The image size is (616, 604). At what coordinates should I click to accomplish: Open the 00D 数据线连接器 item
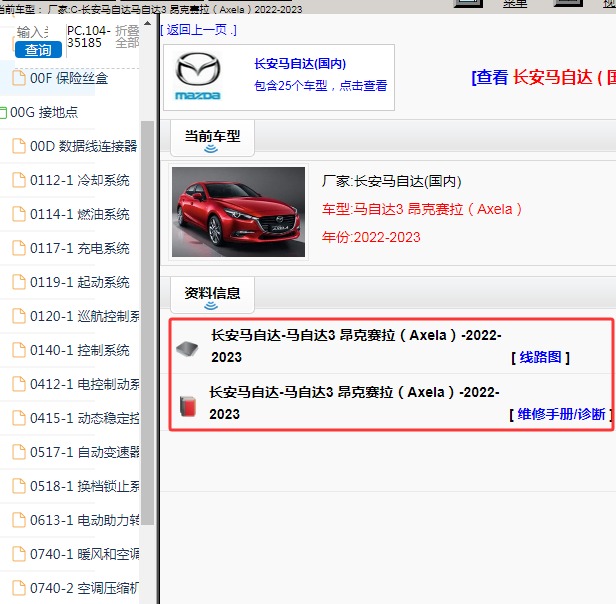click(x=83, y=146)
